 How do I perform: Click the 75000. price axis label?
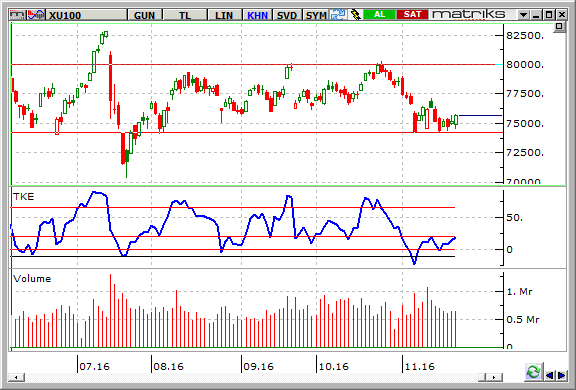point(525,123)
